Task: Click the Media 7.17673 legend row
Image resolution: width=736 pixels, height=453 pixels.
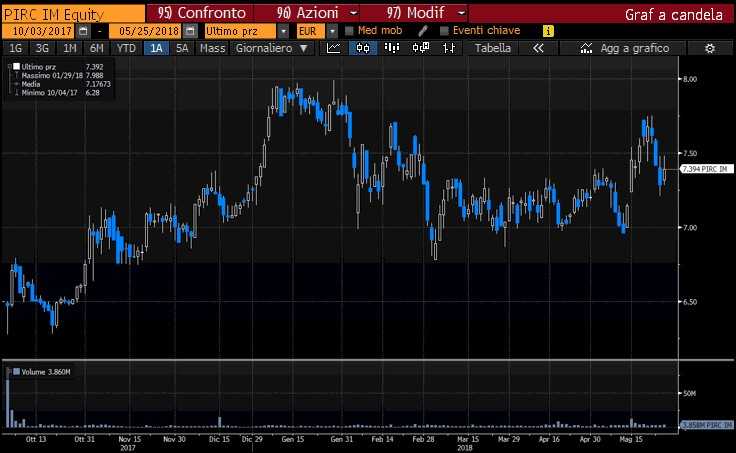Action: pyautogui.click(x=60, y=84)
